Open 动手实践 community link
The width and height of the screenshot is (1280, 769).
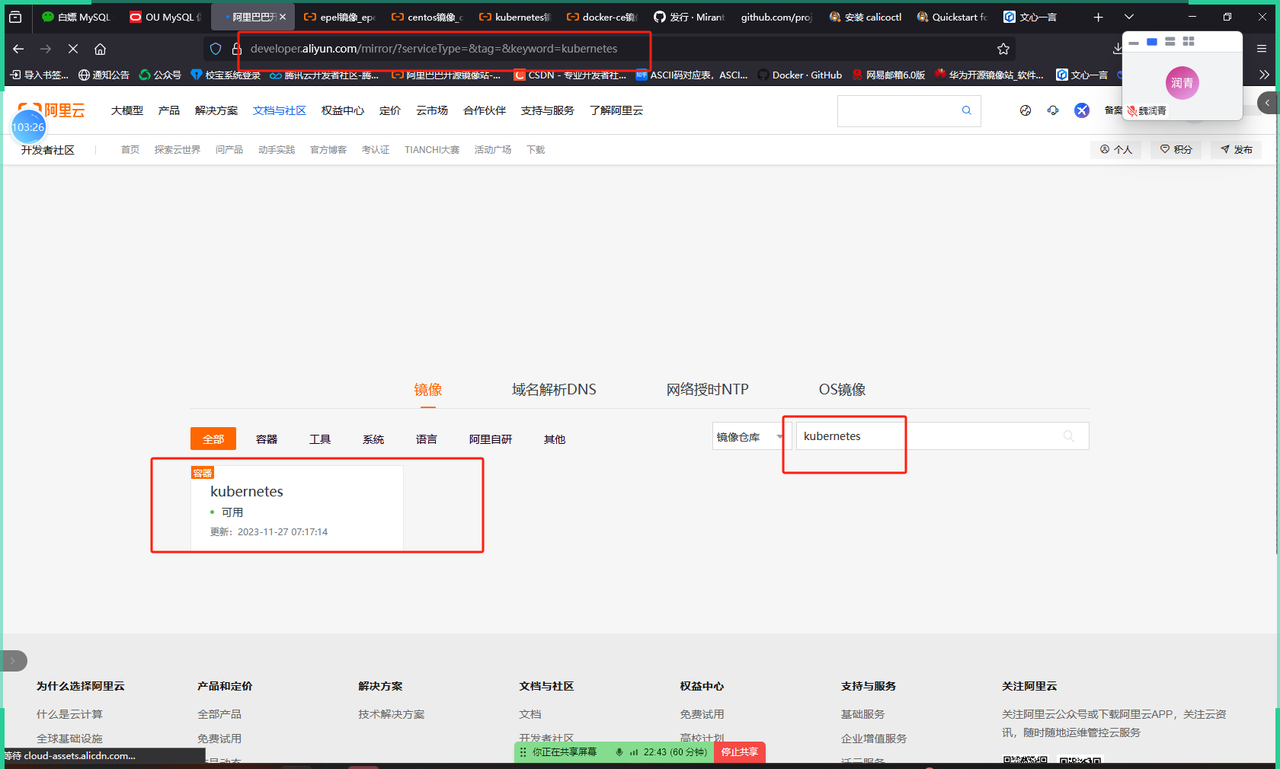[276, 150]
